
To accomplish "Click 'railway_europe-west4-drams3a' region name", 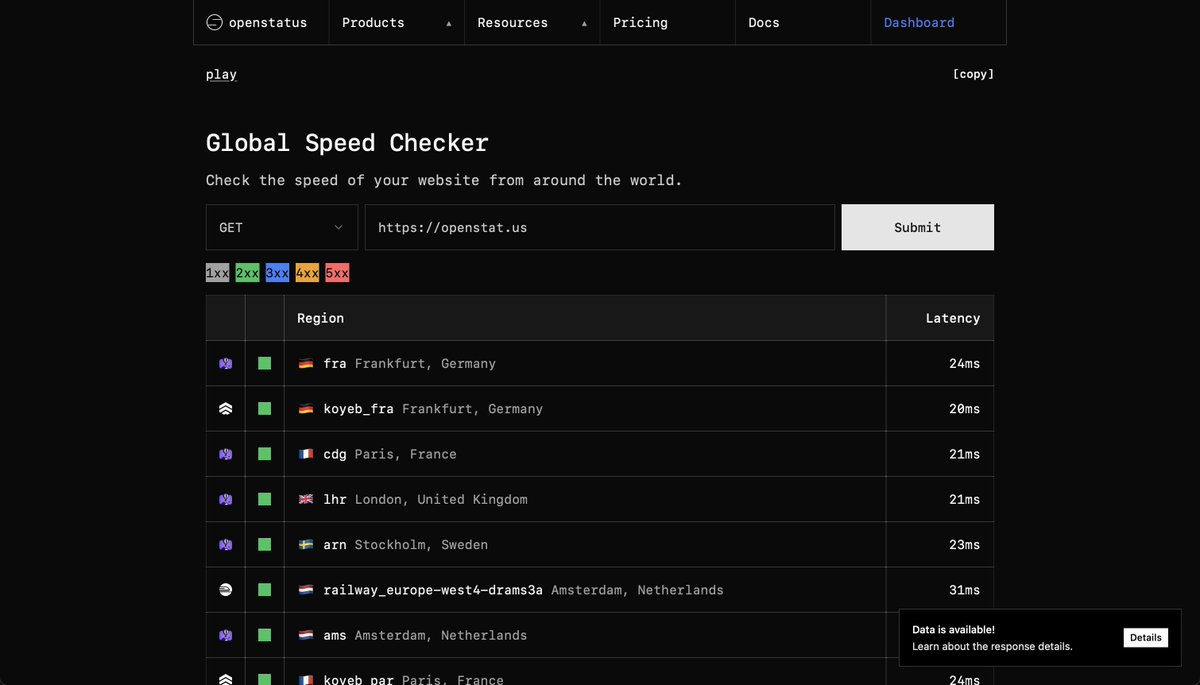I will tap(433, 590).
